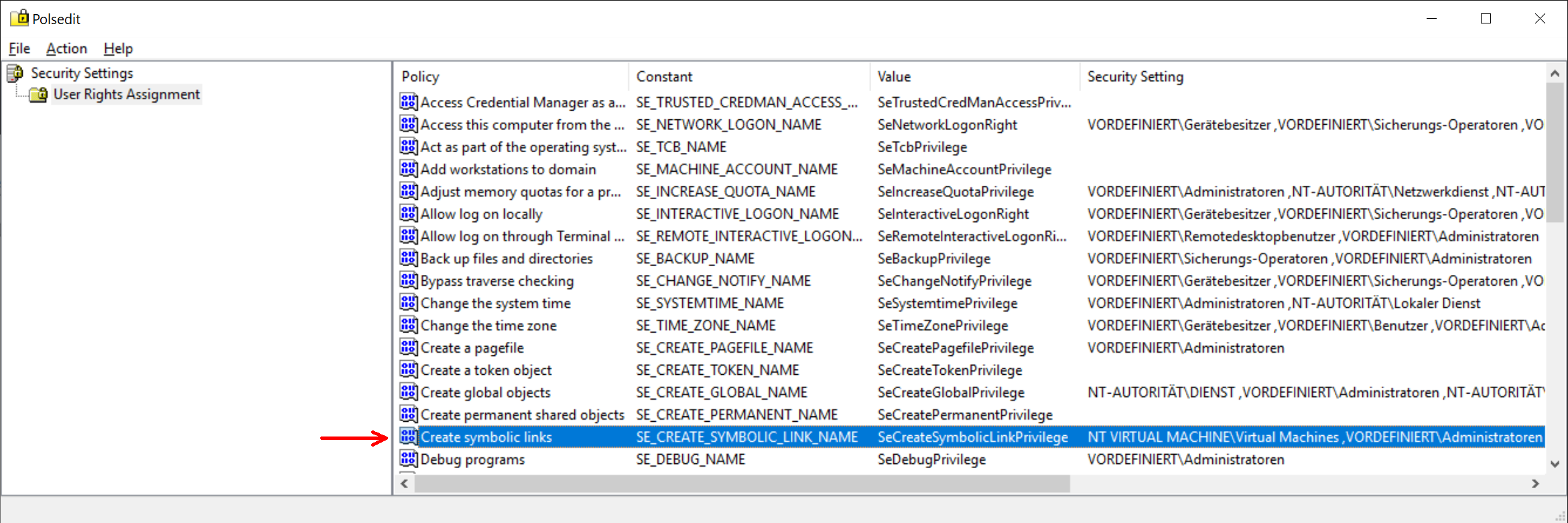Click the icon for Create global objects
This screenshot has width=1568, height=523.
point(409,392)
